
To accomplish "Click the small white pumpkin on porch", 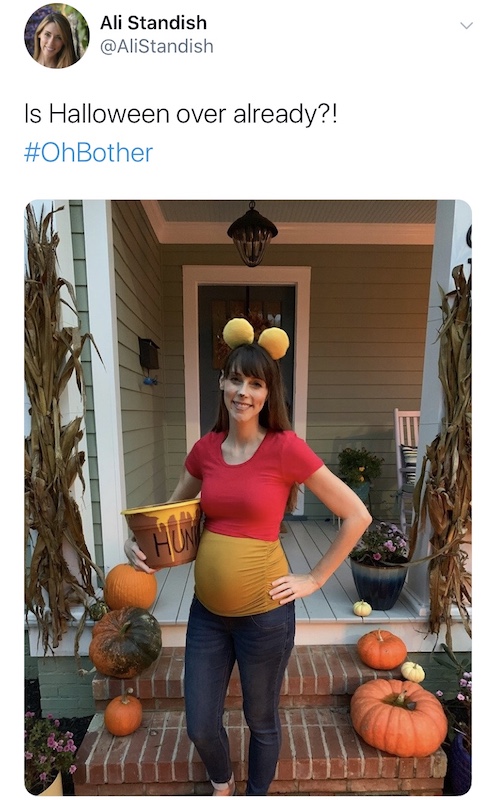I will (362, 608).
